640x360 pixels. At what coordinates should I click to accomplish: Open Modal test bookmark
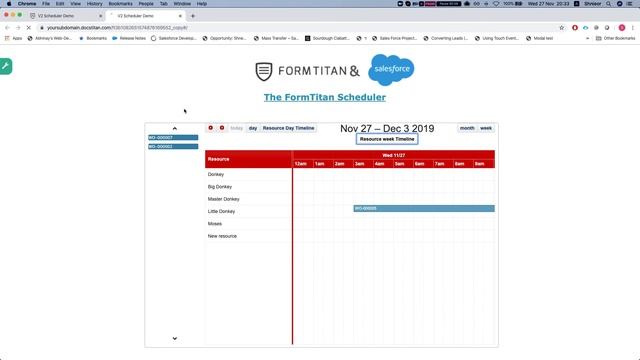point(540,38)
